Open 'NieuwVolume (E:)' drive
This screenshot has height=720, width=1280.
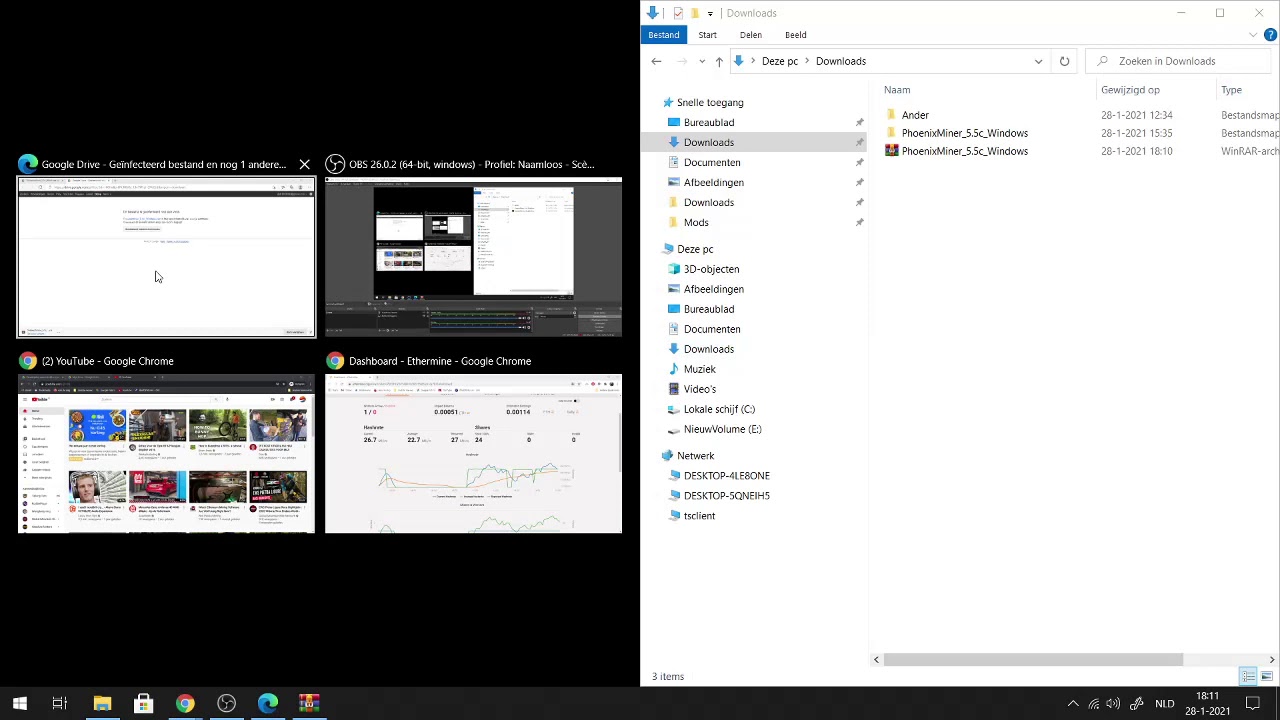722,429
